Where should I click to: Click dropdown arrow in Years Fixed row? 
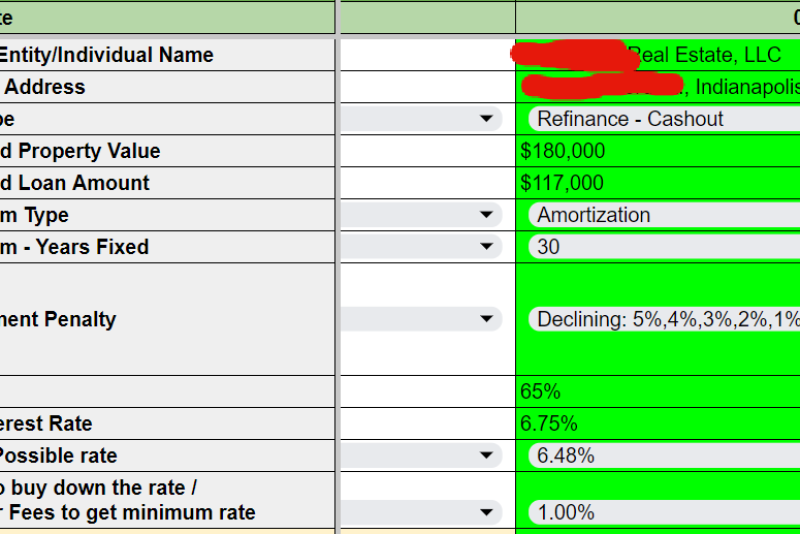point(487,247)
